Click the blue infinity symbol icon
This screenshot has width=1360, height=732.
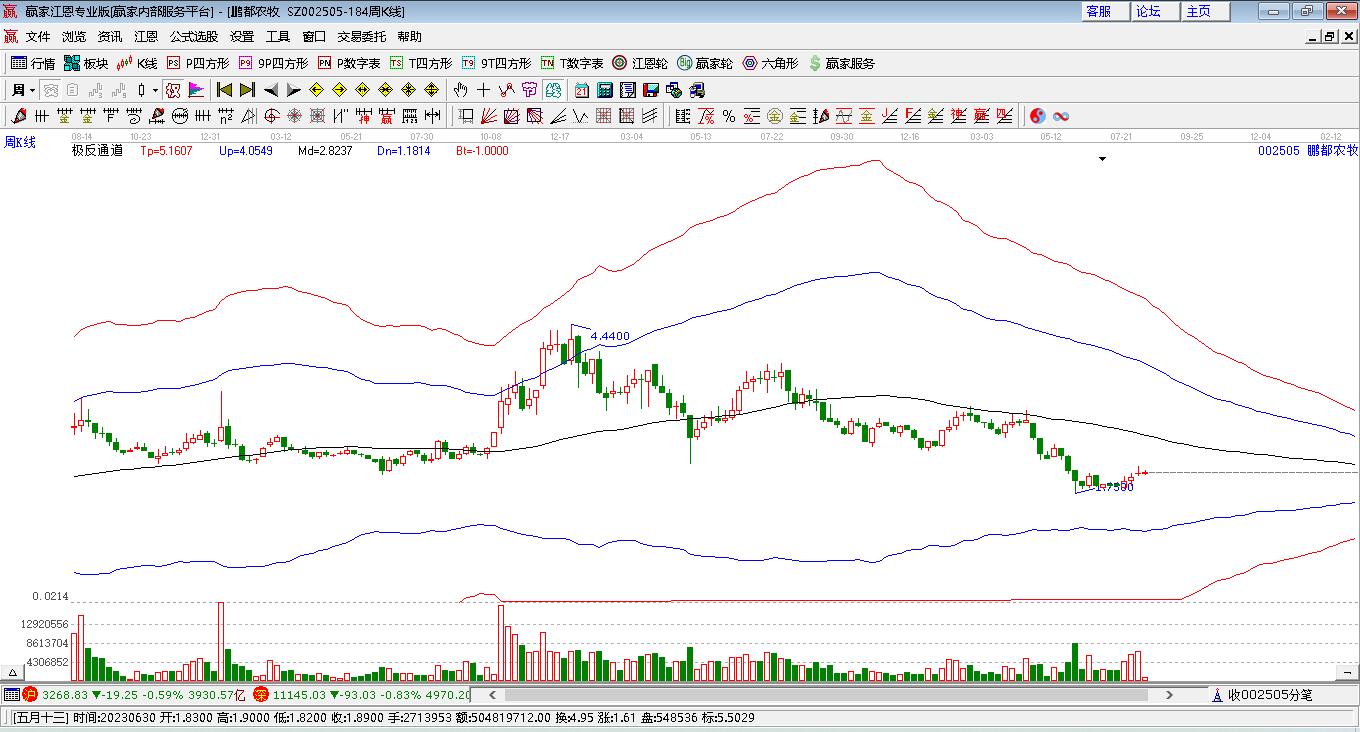(x=1061, y=116)
